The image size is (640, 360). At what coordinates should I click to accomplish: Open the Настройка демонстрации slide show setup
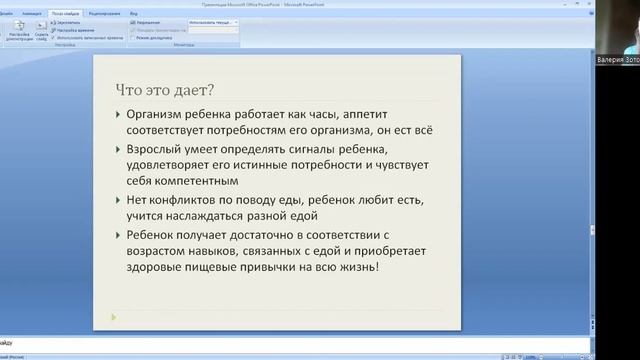[x=19, y=31]
